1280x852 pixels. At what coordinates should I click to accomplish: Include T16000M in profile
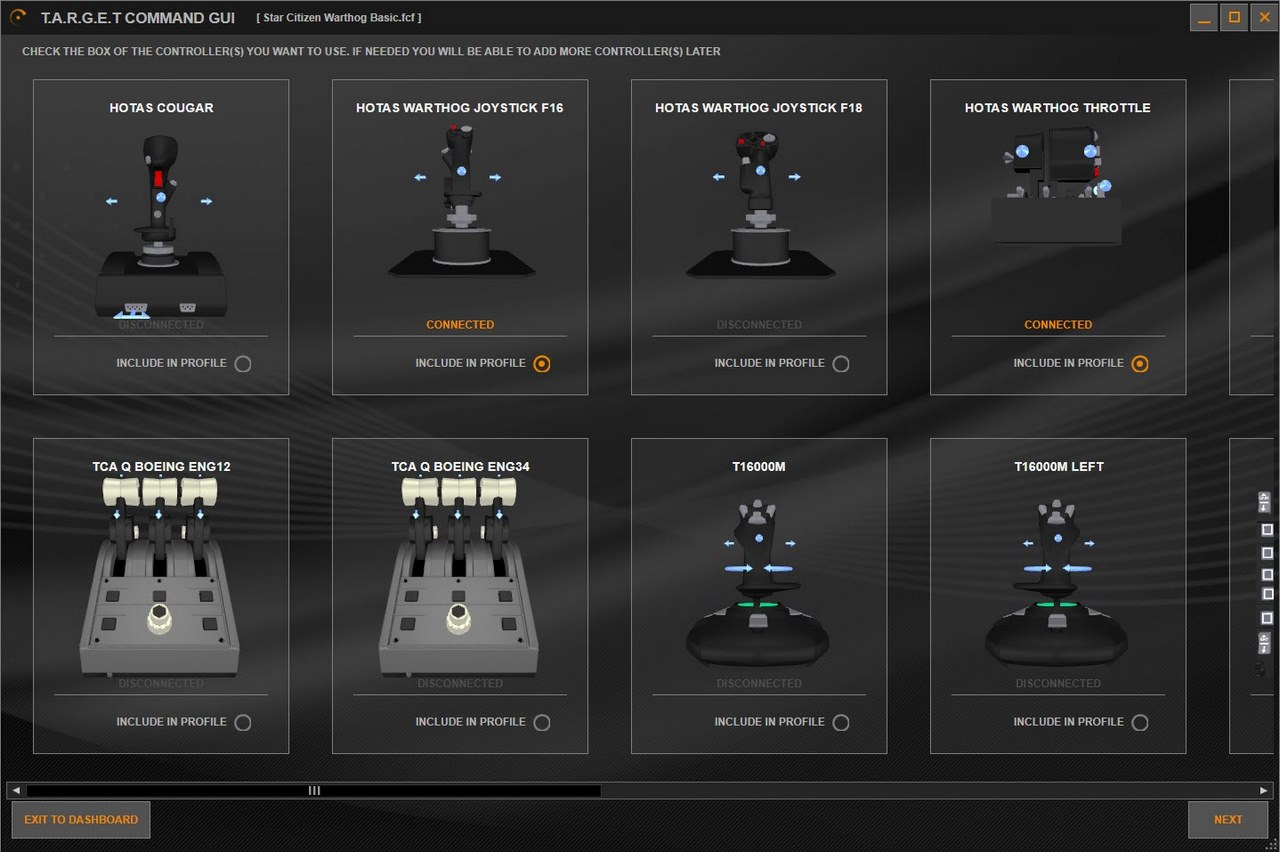(x=840, y=722)
